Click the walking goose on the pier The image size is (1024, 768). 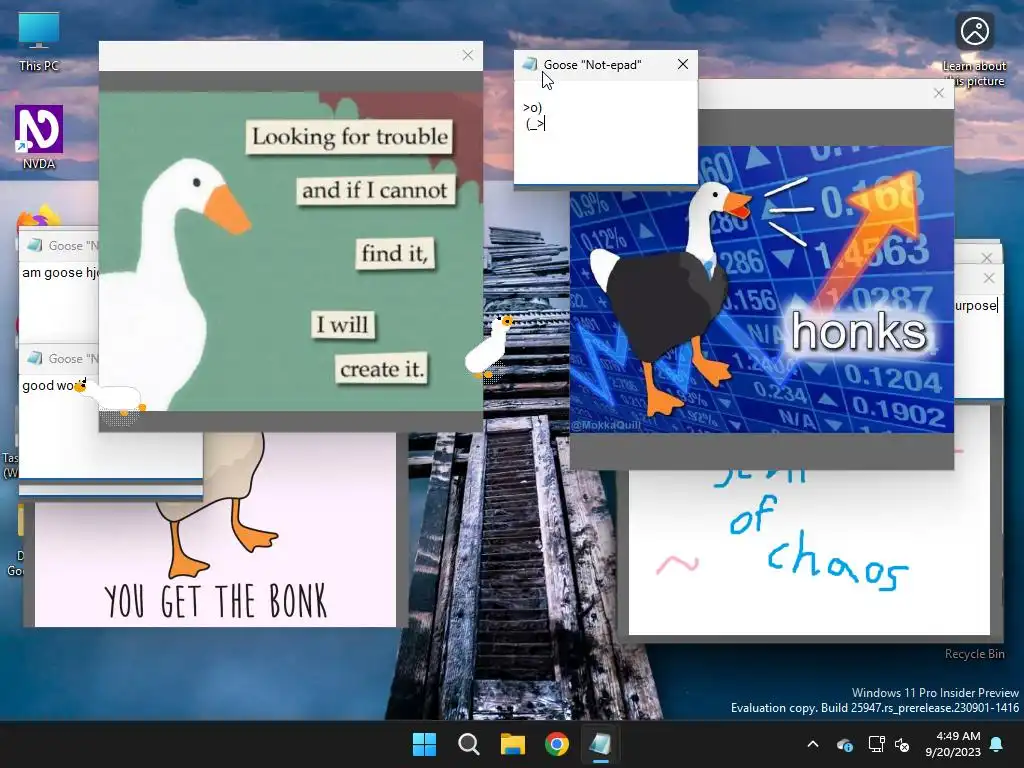[489, 346]
